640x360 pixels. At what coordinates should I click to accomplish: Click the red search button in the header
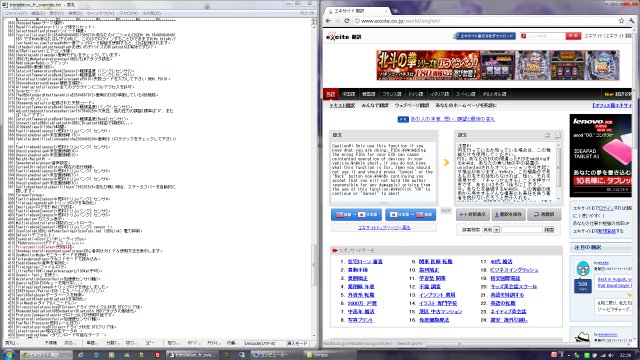pyautogui.click(x=573, y=36)
